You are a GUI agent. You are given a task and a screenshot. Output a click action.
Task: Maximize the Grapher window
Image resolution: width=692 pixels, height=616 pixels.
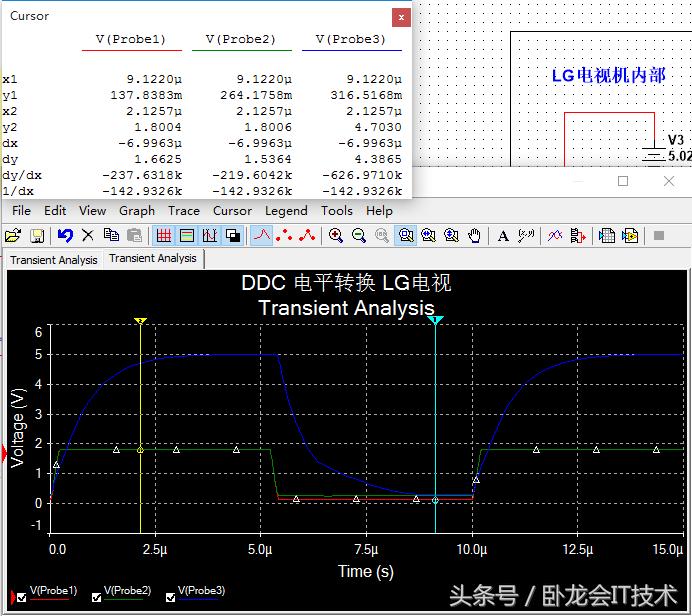(x=623, y=181)
